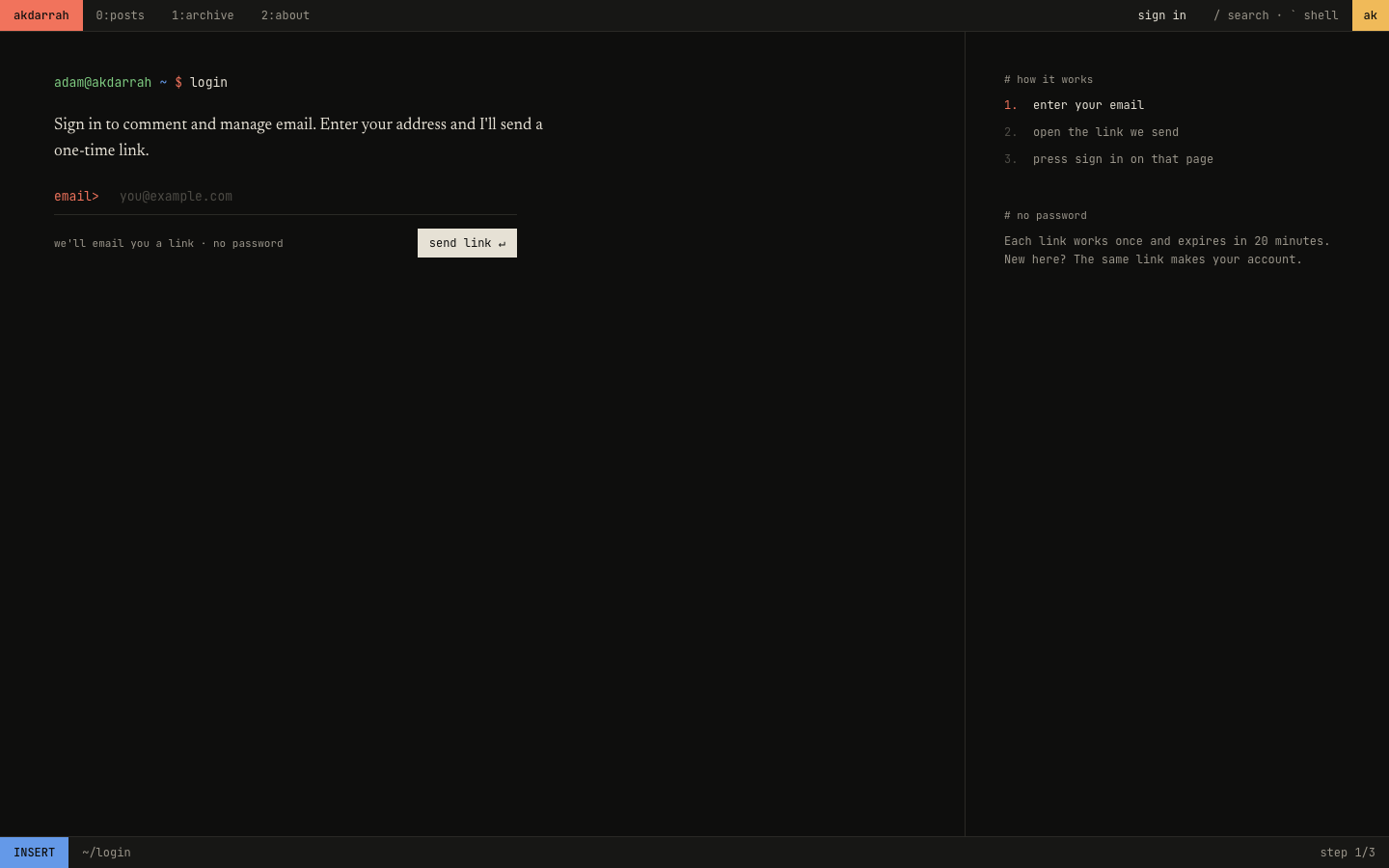Click the # how it works heading
1389x868 pixels.
1049,80
